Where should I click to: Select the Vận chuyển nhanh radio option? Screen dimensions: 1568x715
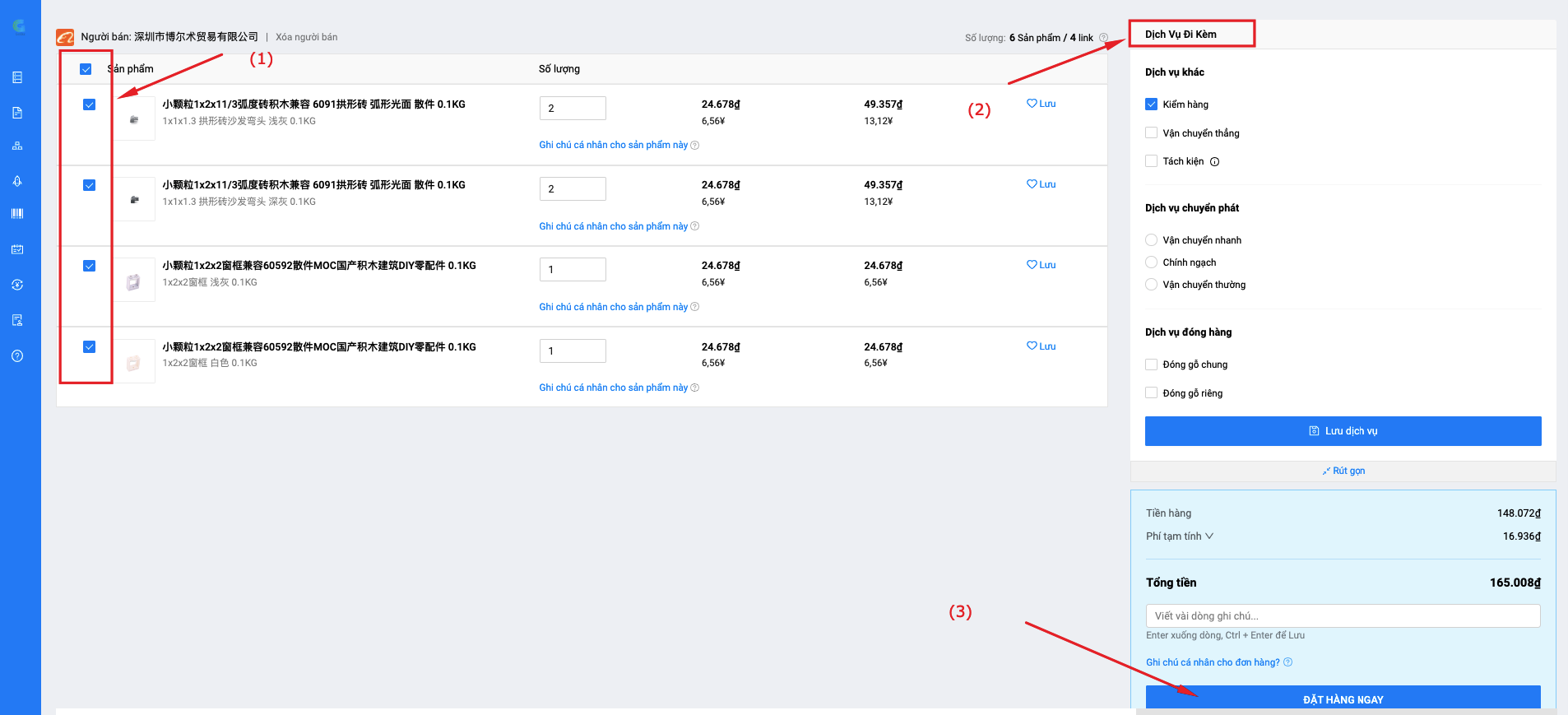tap(1151, 240)
